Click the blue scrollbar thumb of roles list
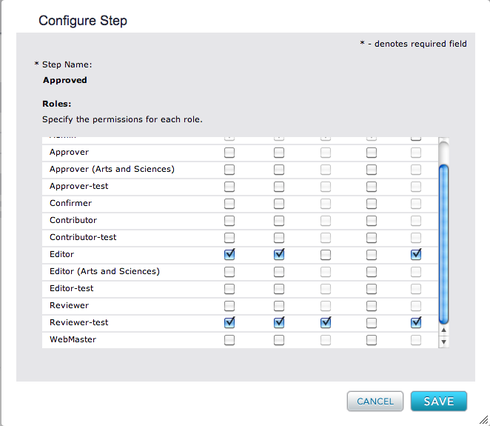490x426 pixels. click(444, 244)
